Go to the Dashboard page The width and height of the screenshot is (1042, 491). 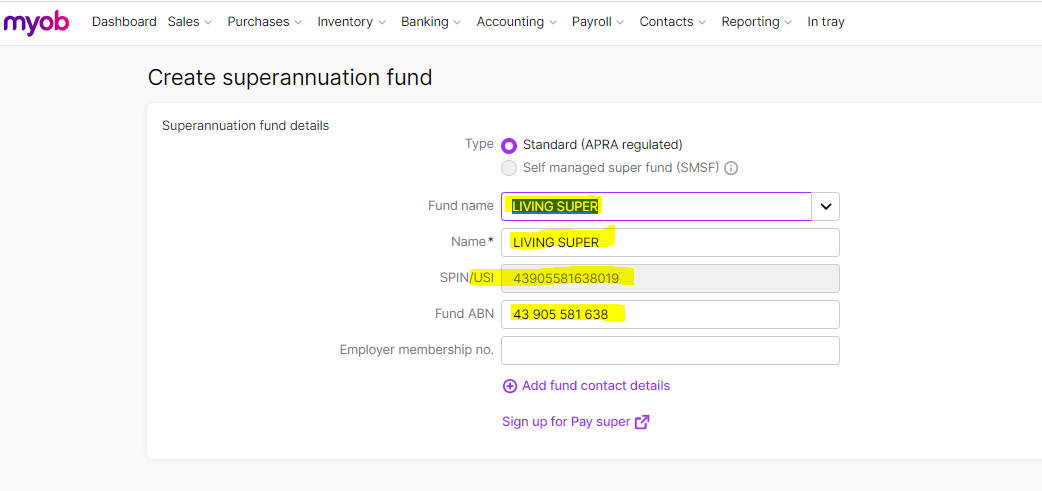(124, 22)
